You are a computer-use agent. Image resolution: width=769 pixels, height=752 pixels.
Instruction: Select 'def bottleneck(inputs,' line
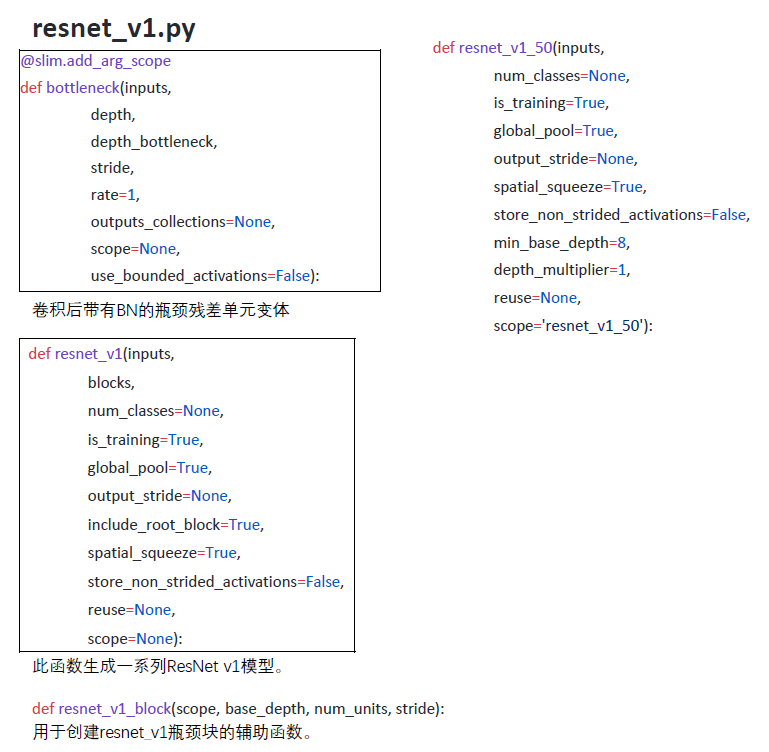pos(96,88)
